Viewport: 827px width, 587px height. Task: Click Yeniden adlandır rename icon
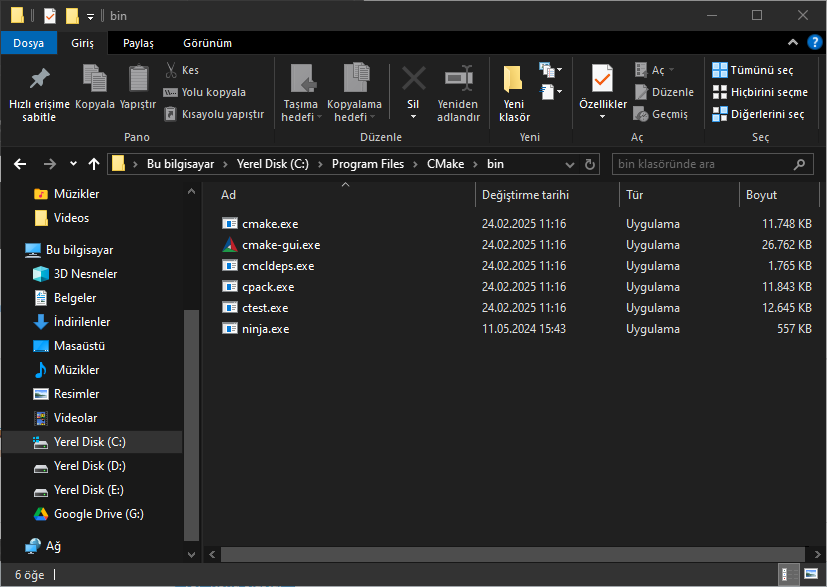(458, 79)
